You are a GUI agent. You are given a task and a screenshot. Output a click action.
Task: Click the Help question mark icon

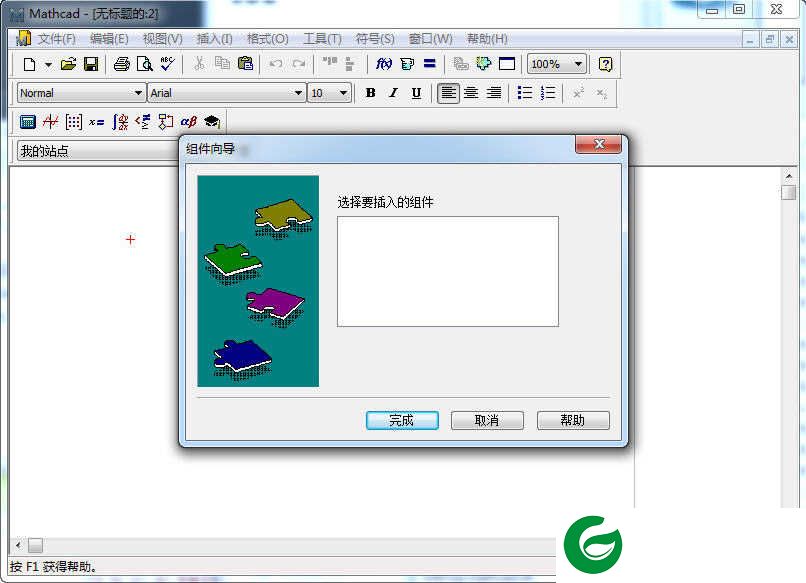(606, 64)
